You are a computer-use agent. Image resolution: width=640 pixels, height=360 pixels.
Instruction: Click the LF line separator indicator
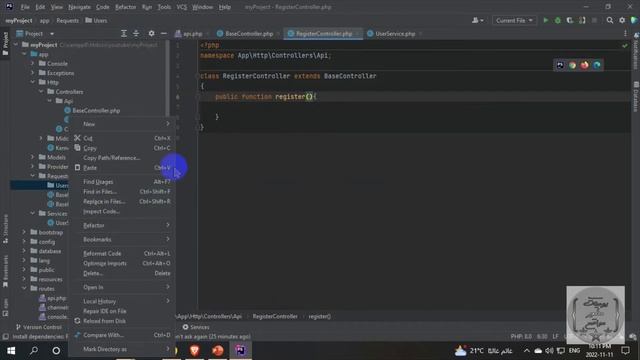[x=555, y=337]
